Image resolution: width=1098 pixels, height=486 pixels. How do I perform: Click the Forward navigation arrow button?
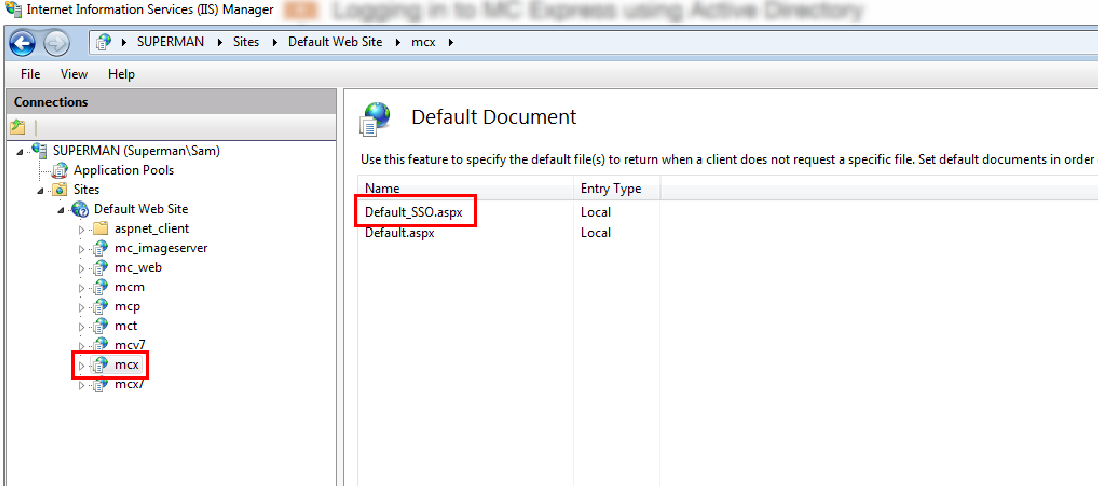[x=56, y=42]
